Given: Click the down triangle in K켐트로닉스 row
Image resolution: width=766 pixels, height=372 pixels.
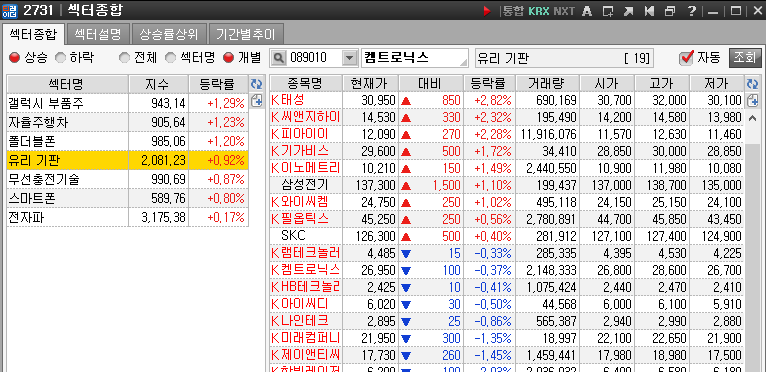Looking at the screenshot, I should click(405, 270).
